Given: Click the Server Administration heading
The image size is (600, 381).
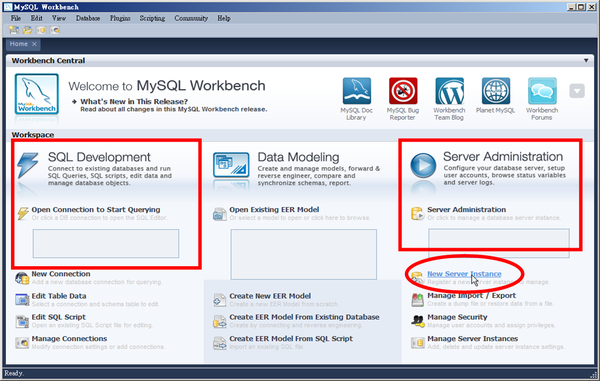Looking at the screenshot, I should click(x=503, y=156).
